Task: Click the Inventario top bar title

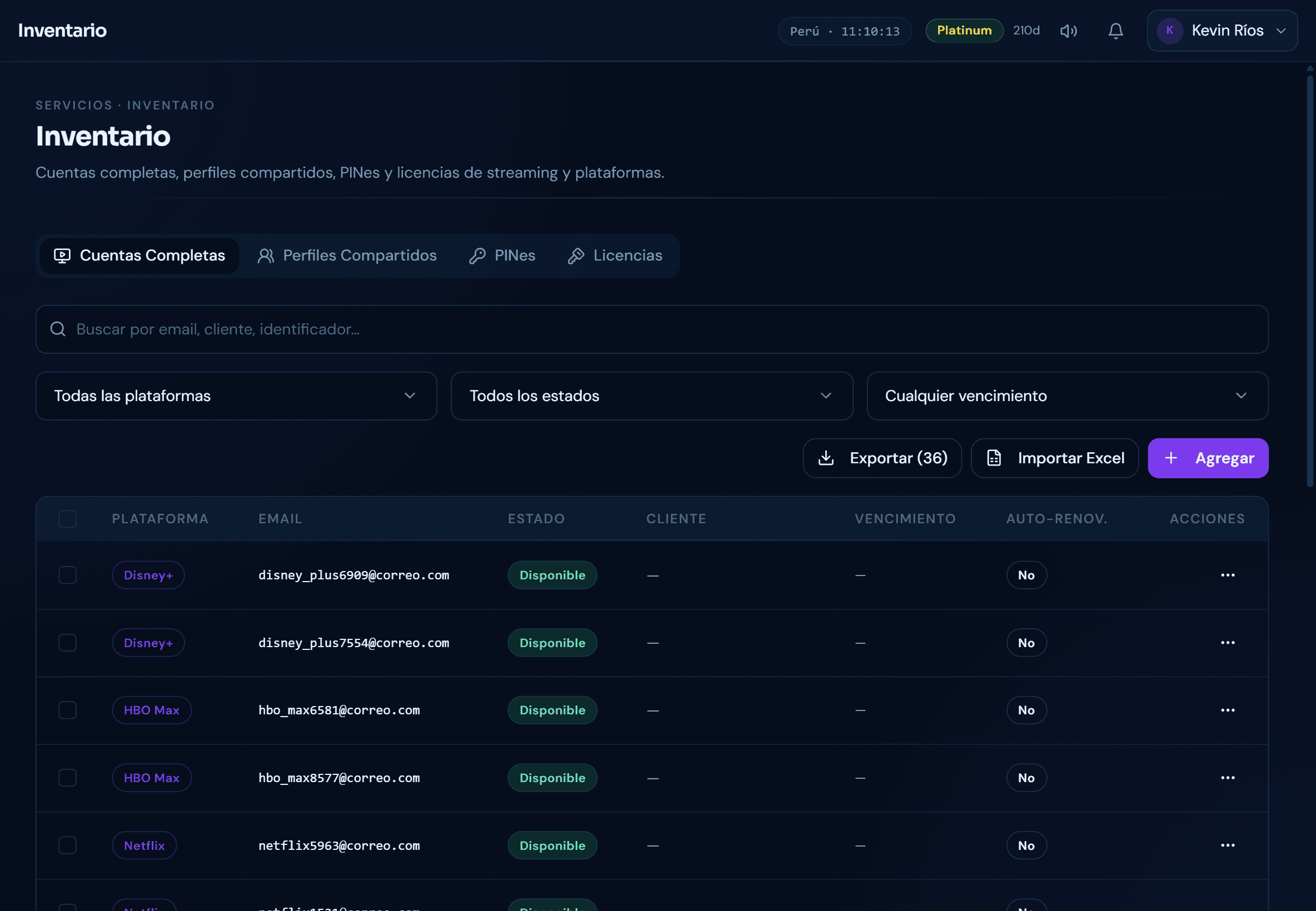Action: click(x=62, y=31)
